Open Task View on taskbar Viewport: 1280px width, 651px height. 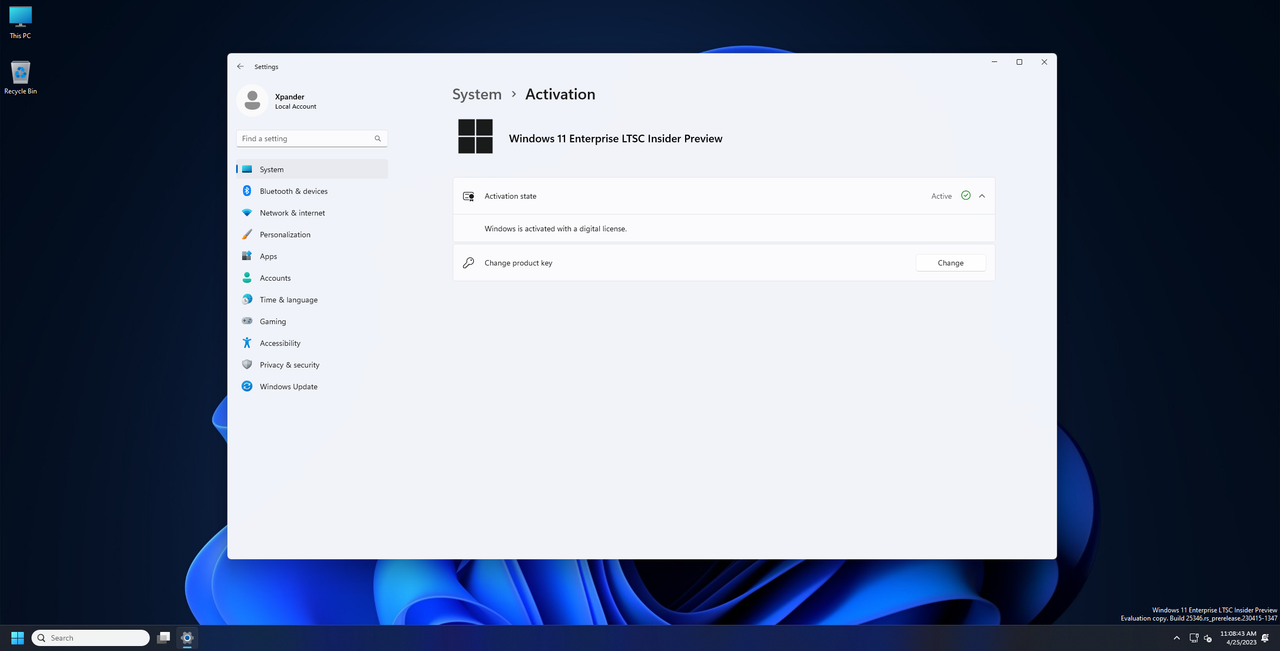point(163,637)
